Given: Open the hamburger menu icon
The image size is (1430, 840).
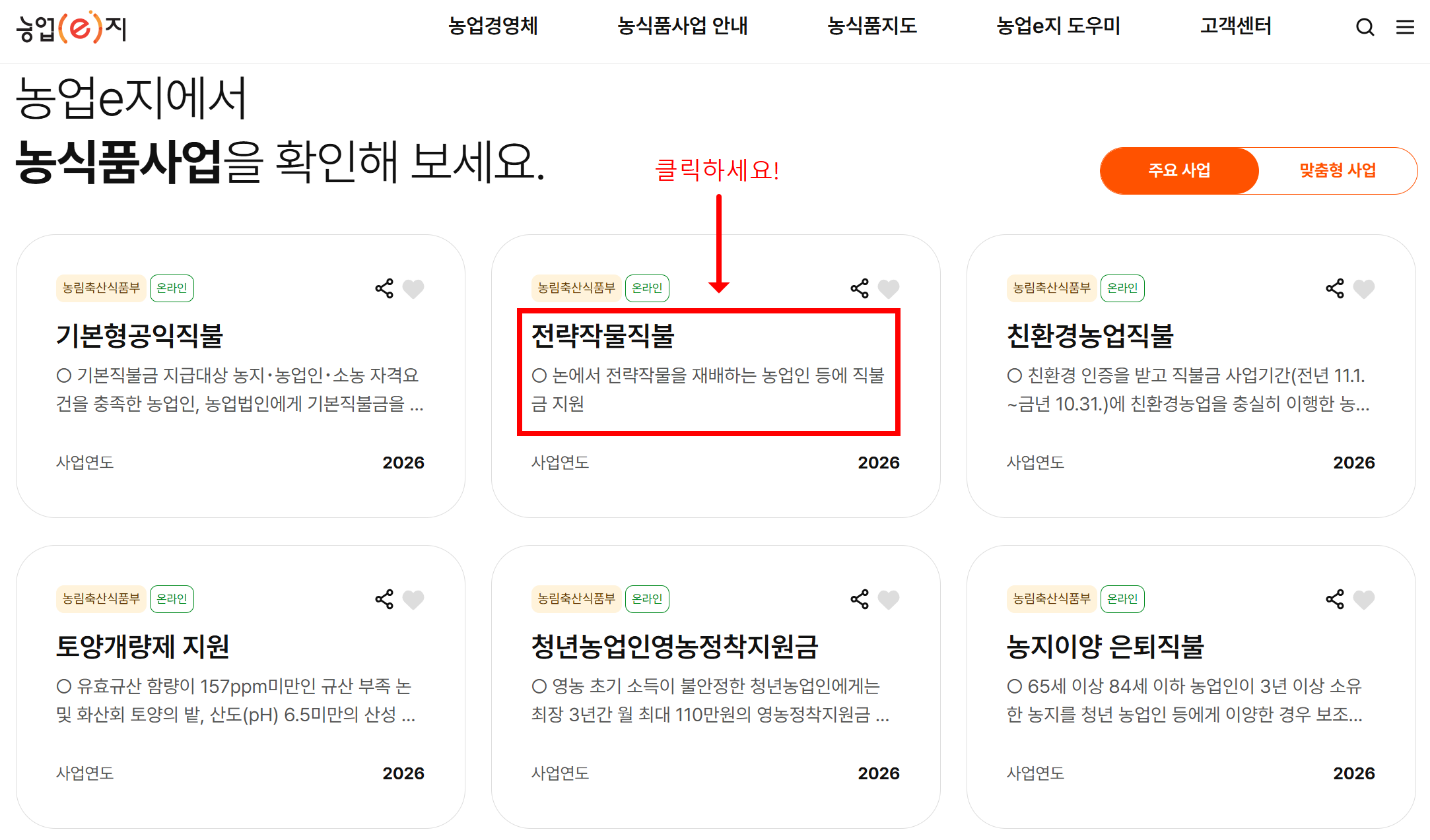Looking at the screenshot, I should (1405, 27).
